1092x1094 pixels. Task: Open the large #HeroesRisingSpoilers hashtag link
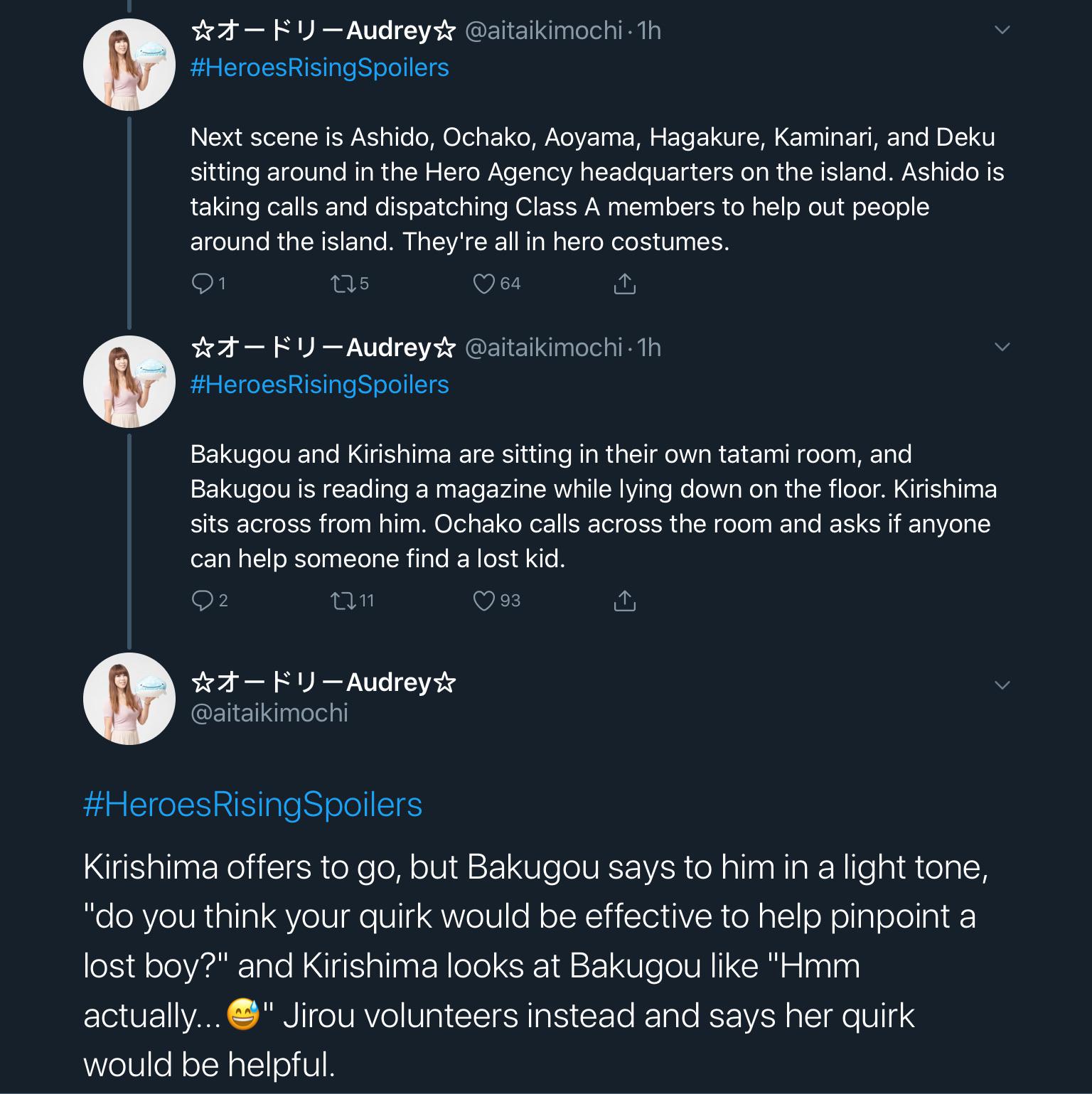click(x=254, y=805)
